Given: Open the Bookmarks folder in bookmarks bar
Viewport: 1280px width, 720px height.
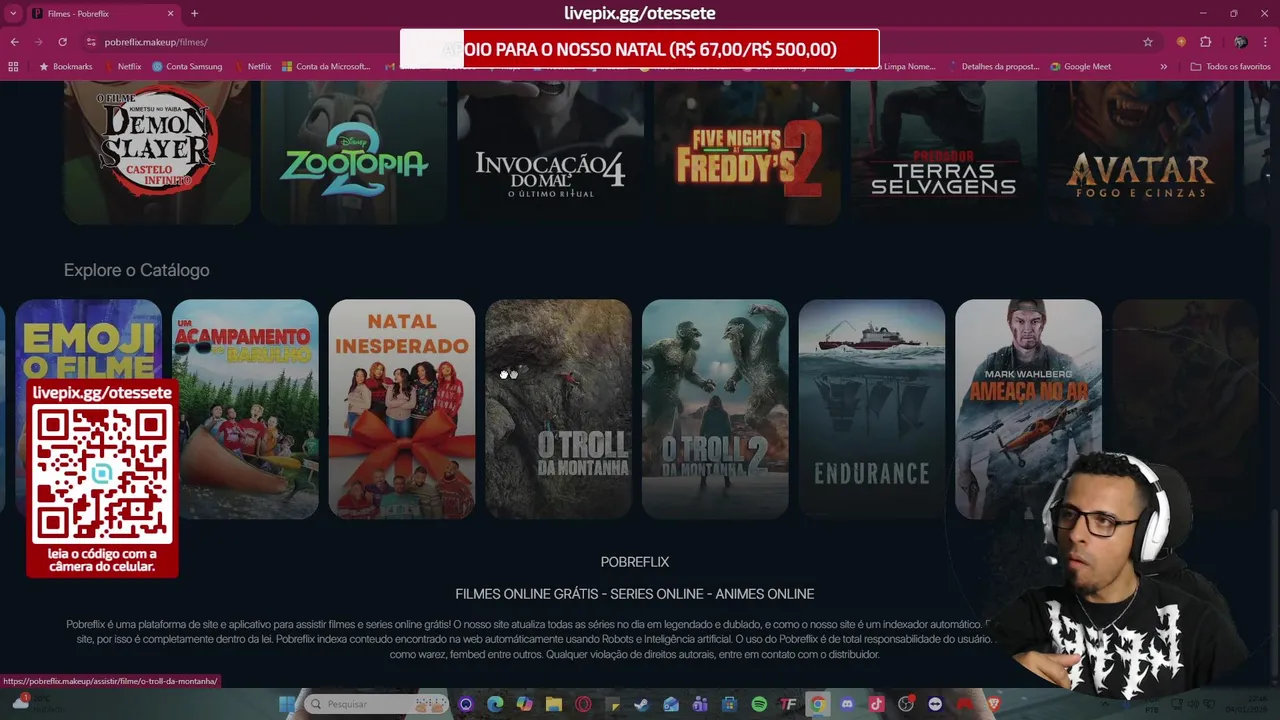Looking at the screenshot, I should (65, 67).
